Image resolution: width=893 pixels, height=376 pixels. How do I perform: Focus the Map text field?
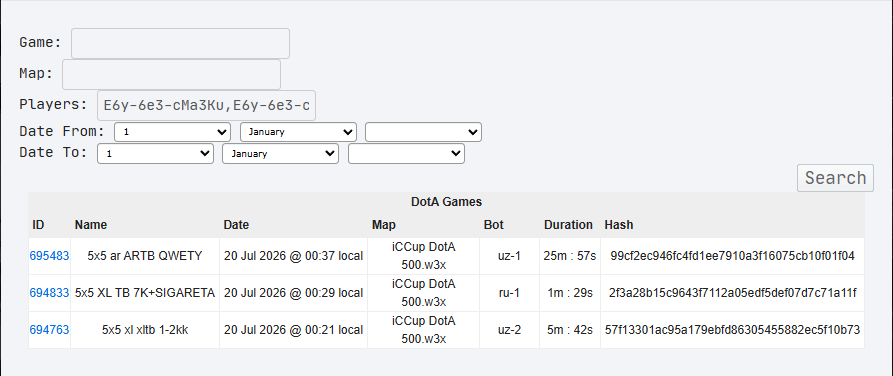click(171, 75)
